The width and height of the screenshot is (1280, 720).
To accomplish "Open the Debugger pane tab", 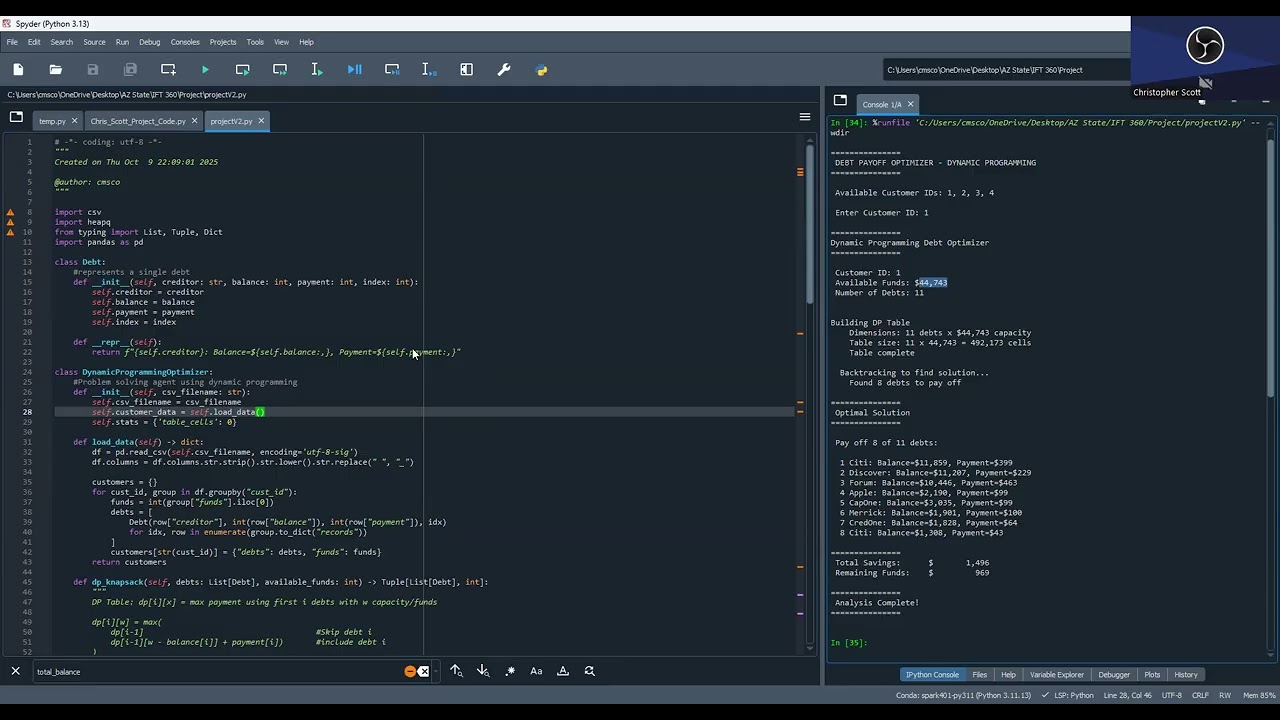I will pos(1114,675).
